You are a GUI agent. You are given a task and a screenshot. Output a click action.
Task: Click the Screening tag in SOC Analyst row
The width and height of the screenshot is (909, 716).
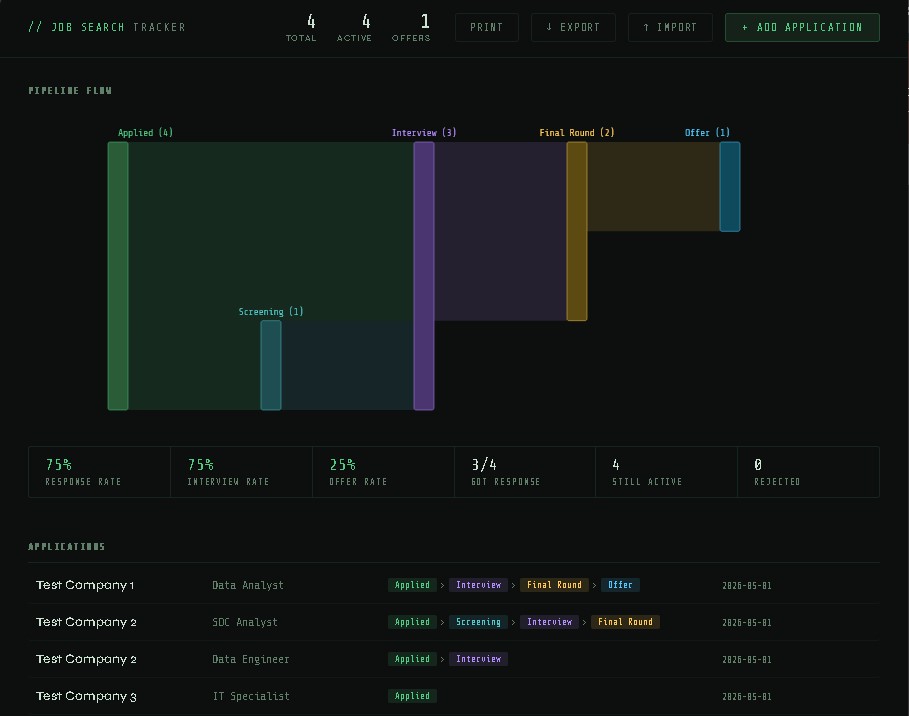(478, 622)
